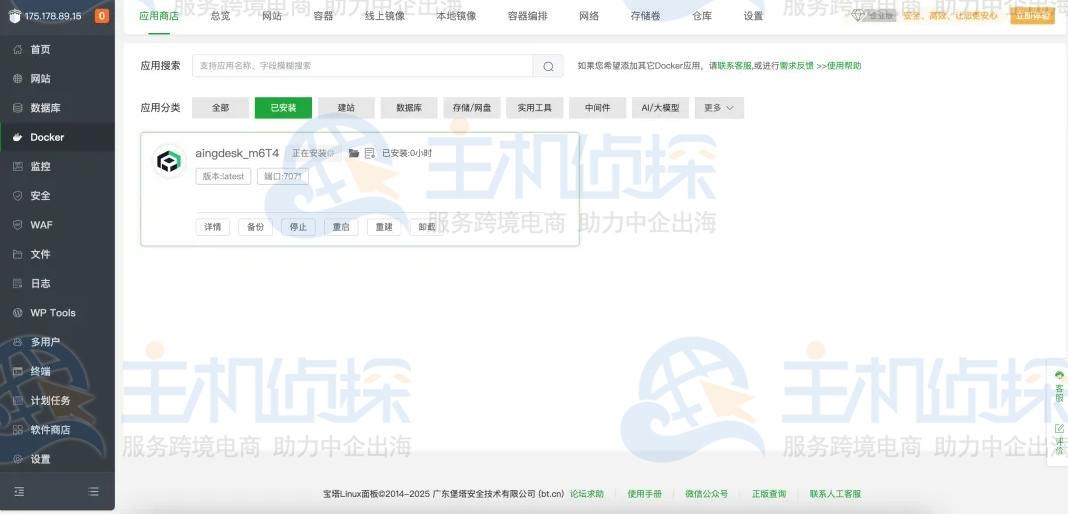Image resolution: width=1068 pixels, height=514 pixels.
Task: Open footer link 联系人工客服
Action: 835,494
